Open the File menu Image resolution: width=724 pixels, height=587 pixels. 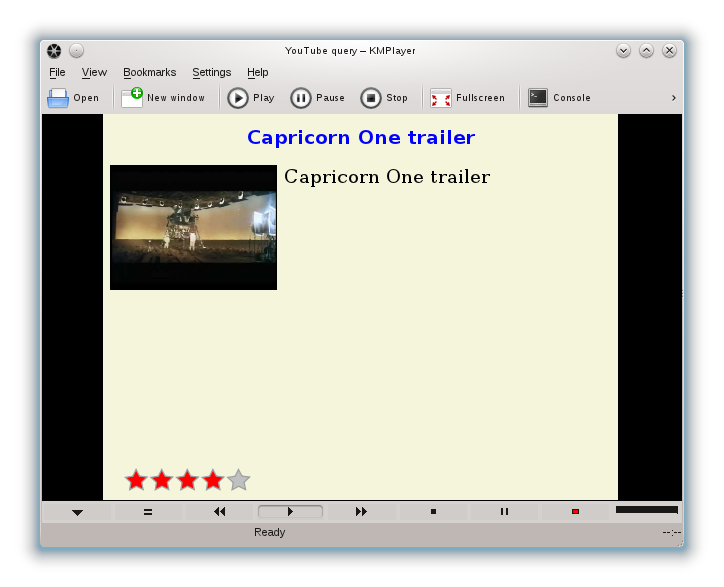pos(57,73)
